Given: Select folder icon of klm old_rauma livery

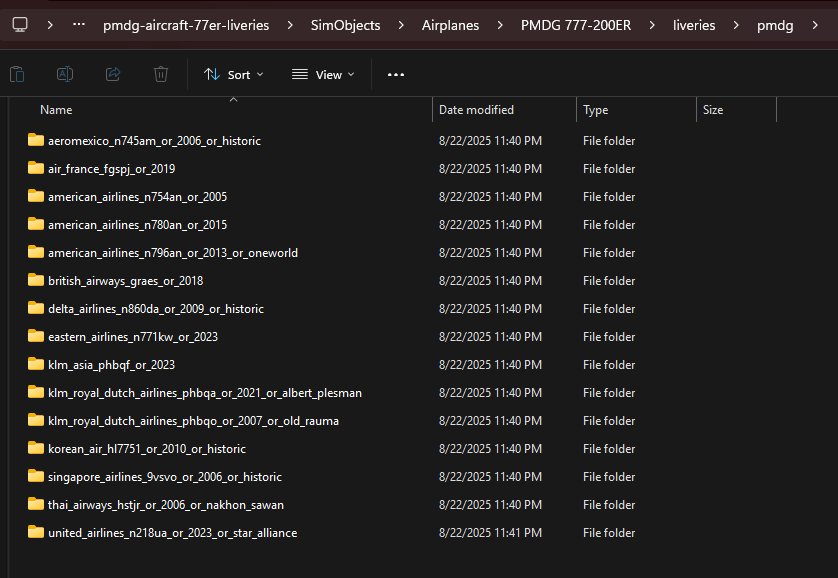Looking at the screenshot, I should (36, 420).
